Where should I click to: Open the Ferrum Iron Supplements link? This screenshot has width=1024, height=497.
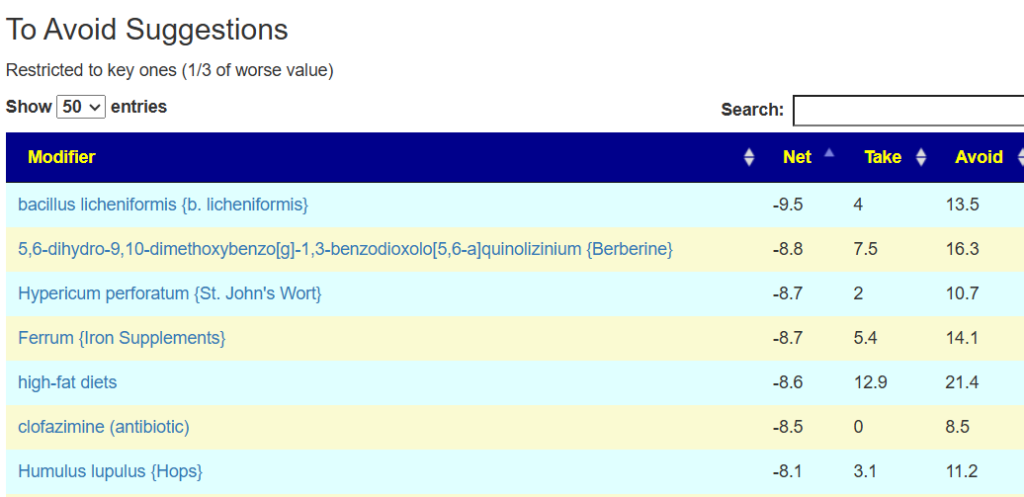pos(122,338)
